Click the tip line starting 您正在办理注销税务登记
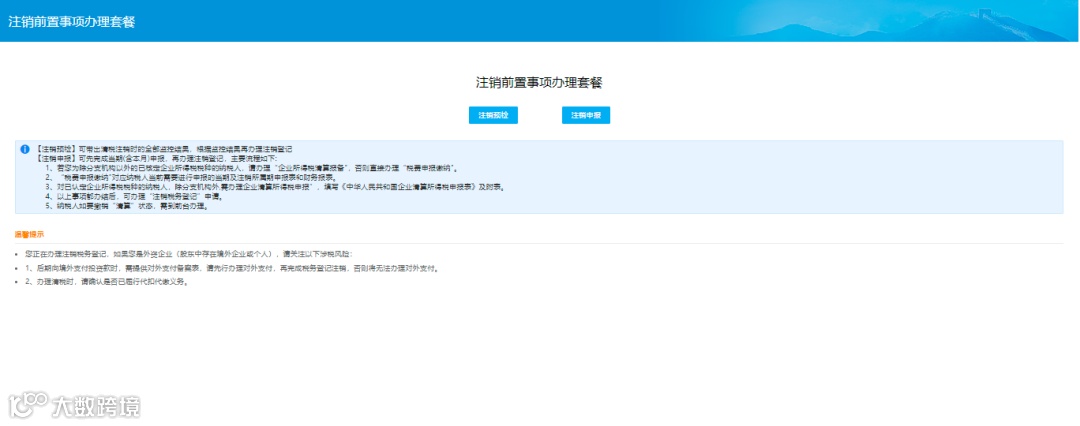The width and height of the screenshot is (1080, 426). pos(188,254)
